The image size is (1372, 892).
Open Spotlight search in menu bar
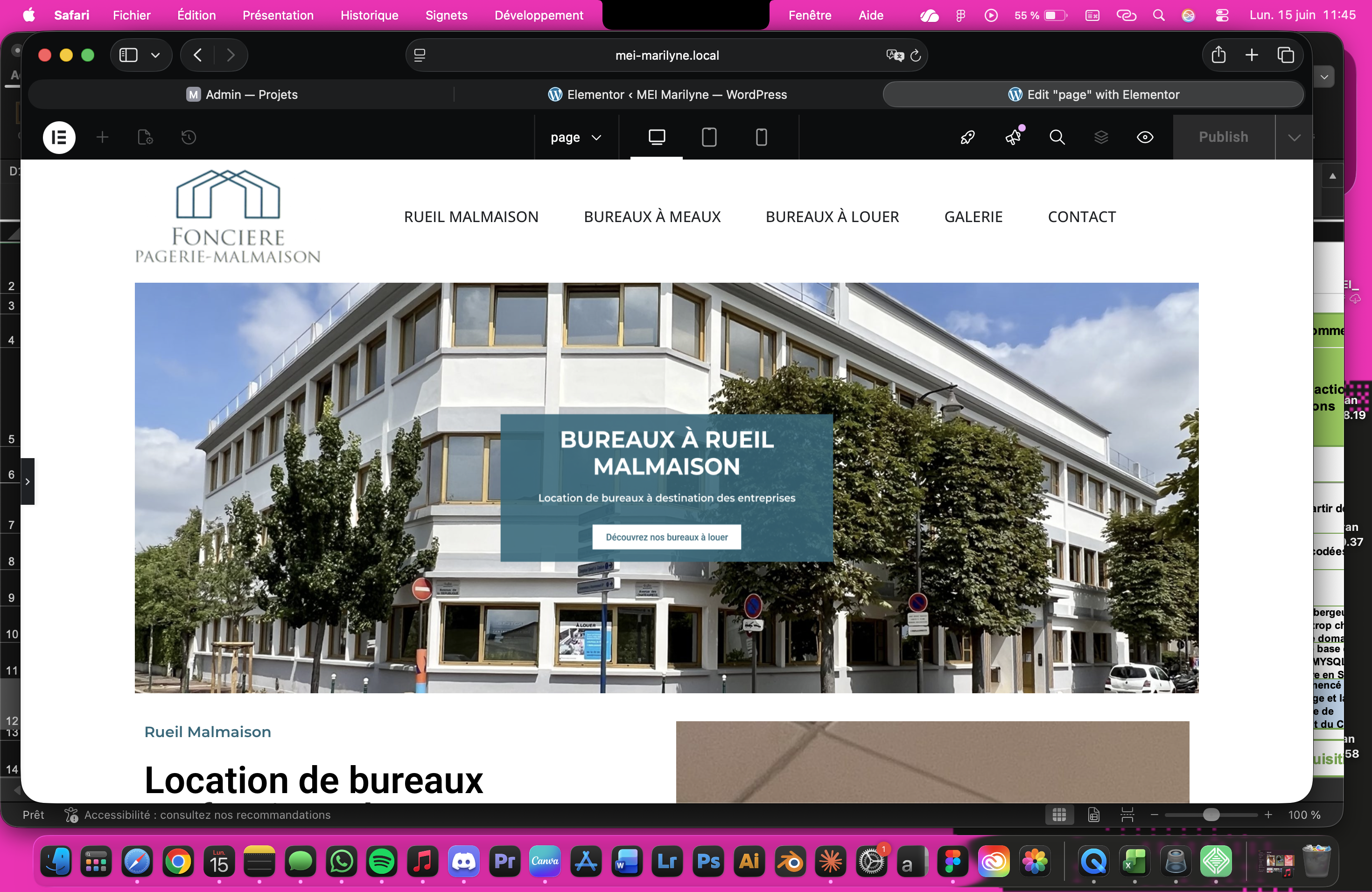pyautogui.click(x=1159, y=15)
